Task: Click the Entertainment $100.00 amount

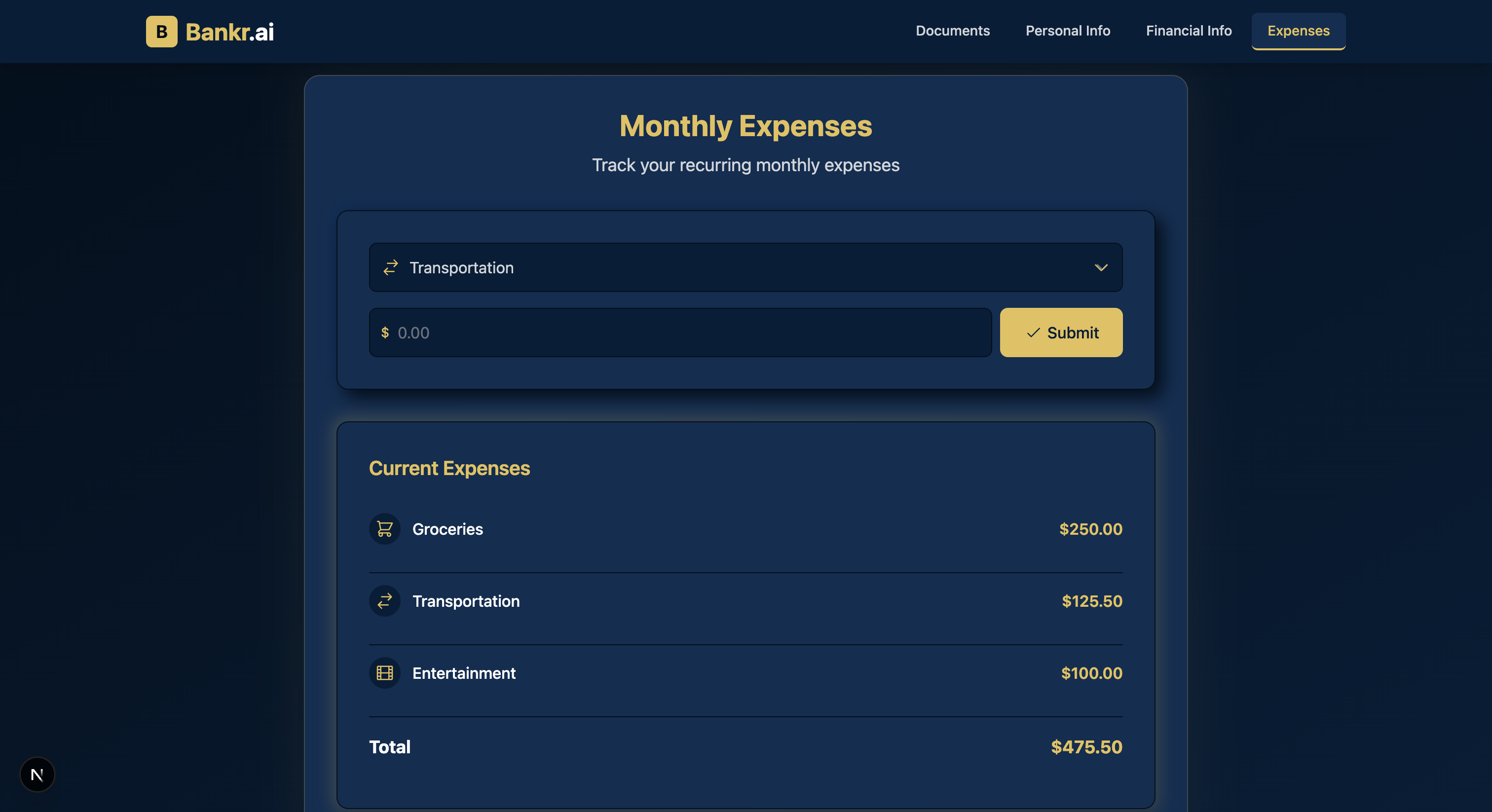Action: pos(1091,673)
